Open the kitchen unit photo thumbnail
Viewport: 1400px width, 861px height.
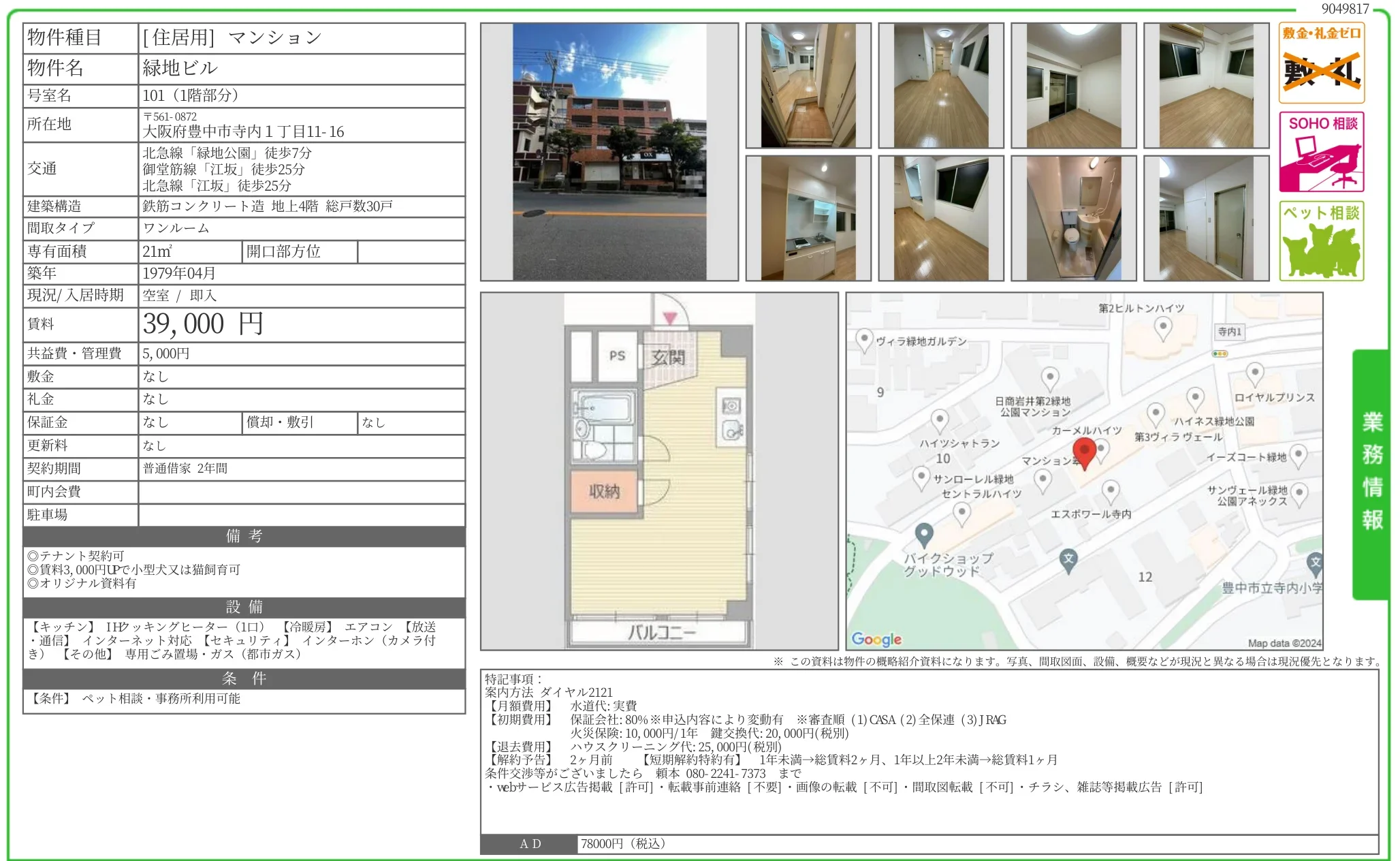(808, 219)
